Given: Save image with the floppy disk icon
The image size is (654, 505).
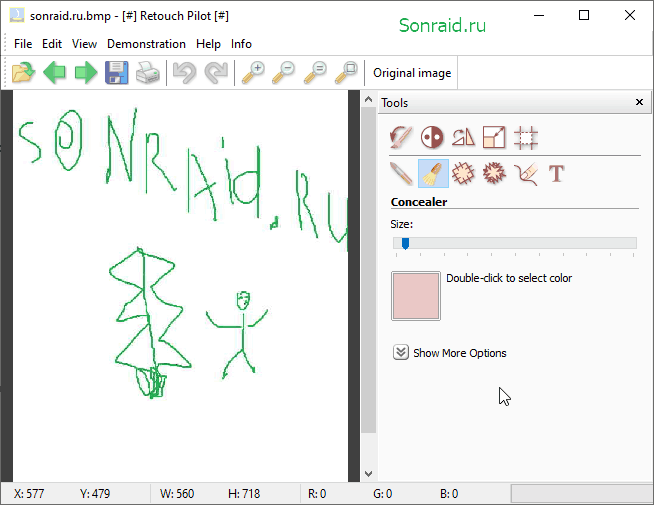Looking at the screenshot, I should click(x=116, y=73).
